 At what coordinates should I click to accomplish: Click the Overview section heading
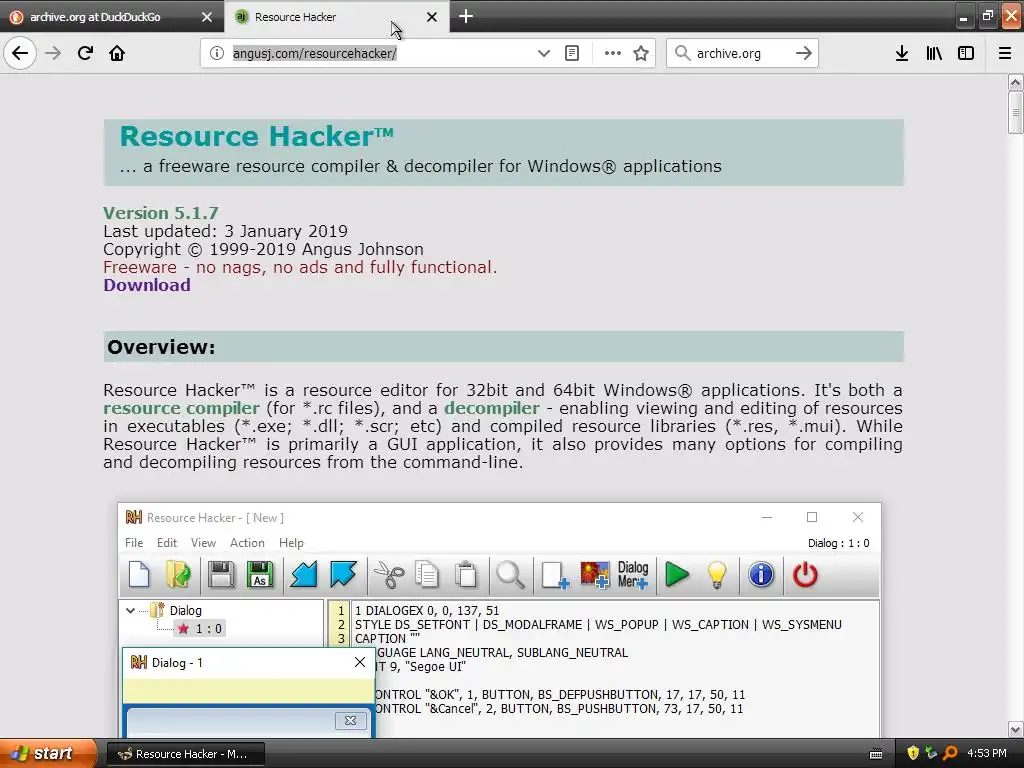pos(161,347)
